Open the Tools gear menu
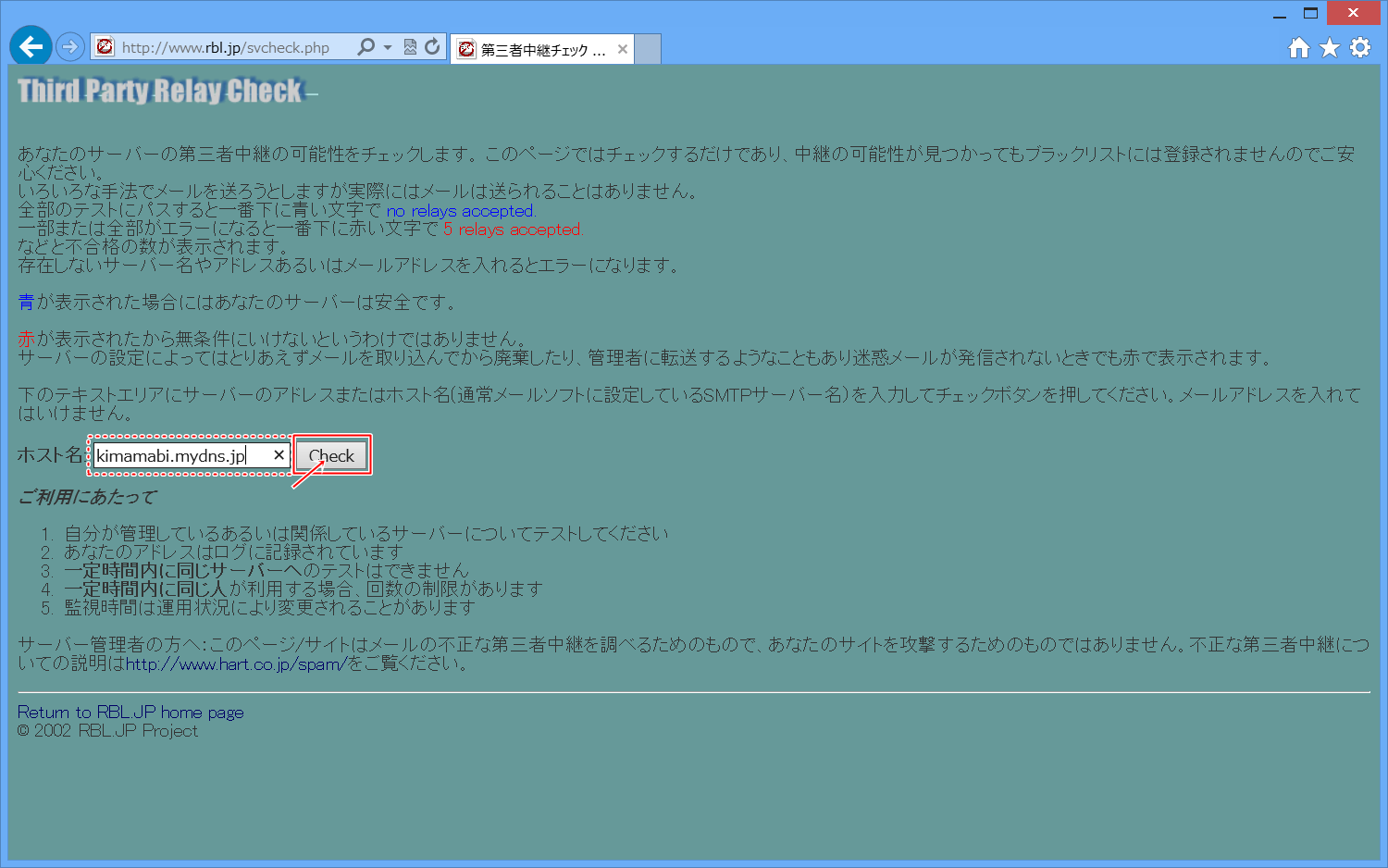Screen dimensions: 1388x868 pyautogui.click(x=1359, y=48)
